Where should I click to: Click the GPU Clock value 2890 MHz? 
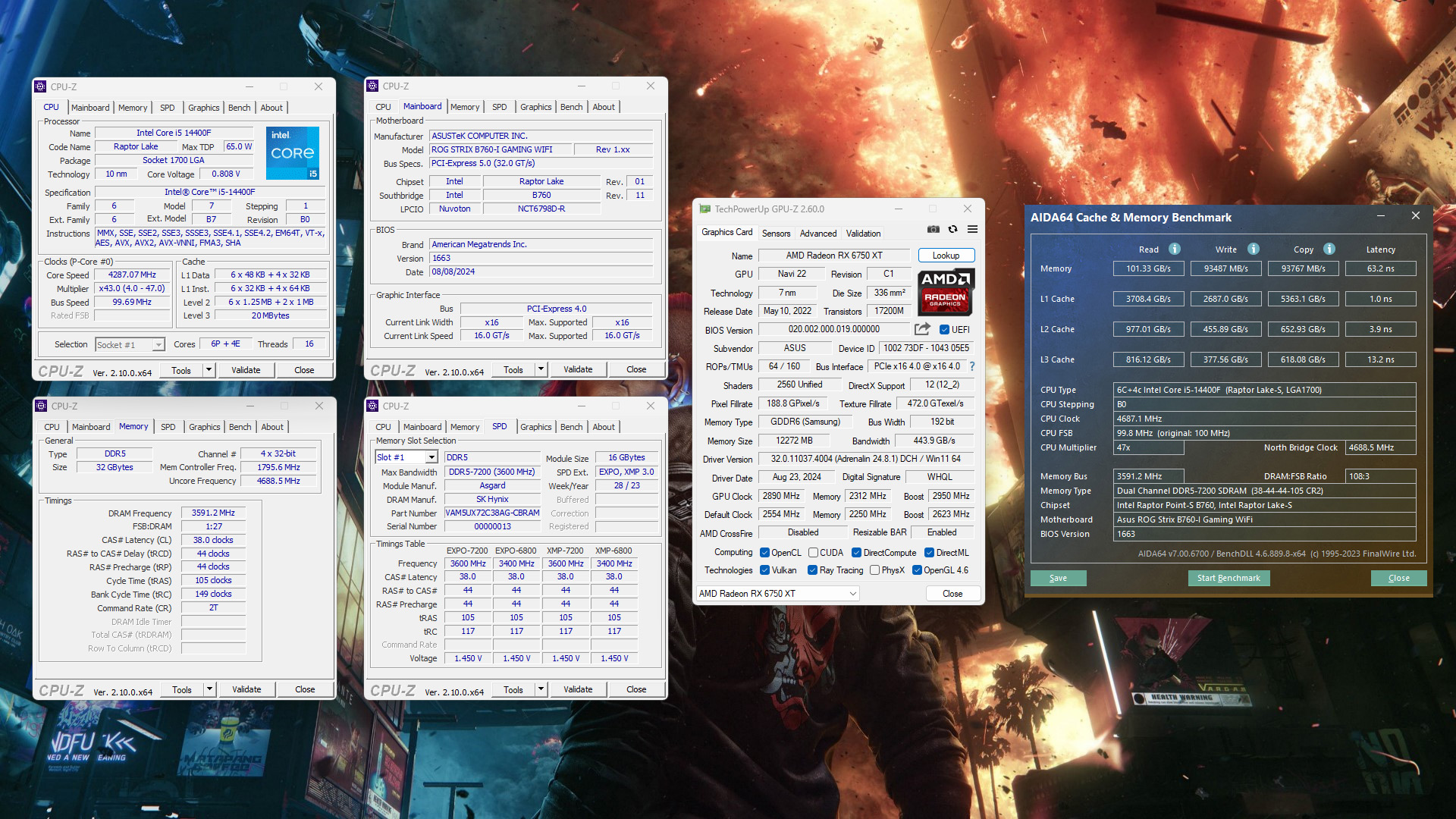click(x=781, y=496)
